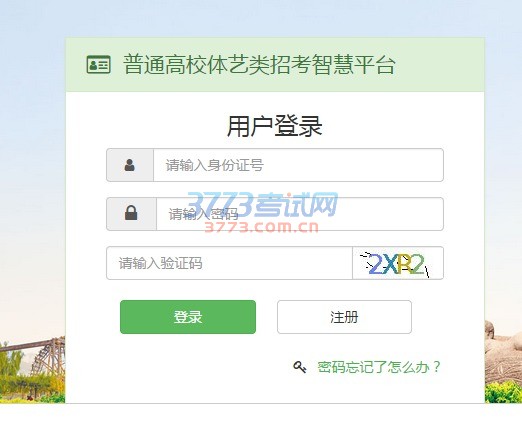Click the key icon near the forgot-password link
This screenshot has height=421, width=522.
(x=300, y=367)
